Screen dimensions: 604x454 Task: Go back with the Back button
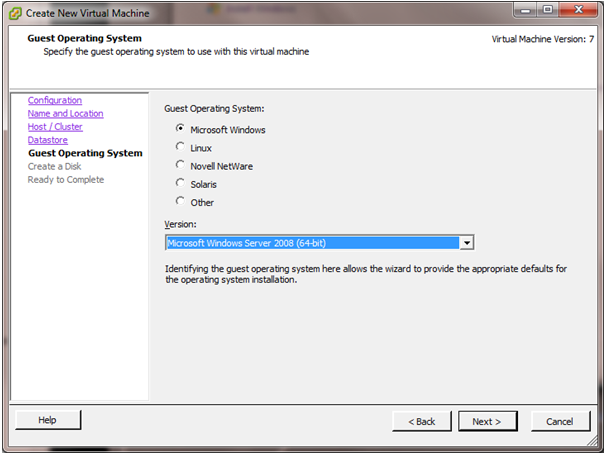(x=422, y=422)
